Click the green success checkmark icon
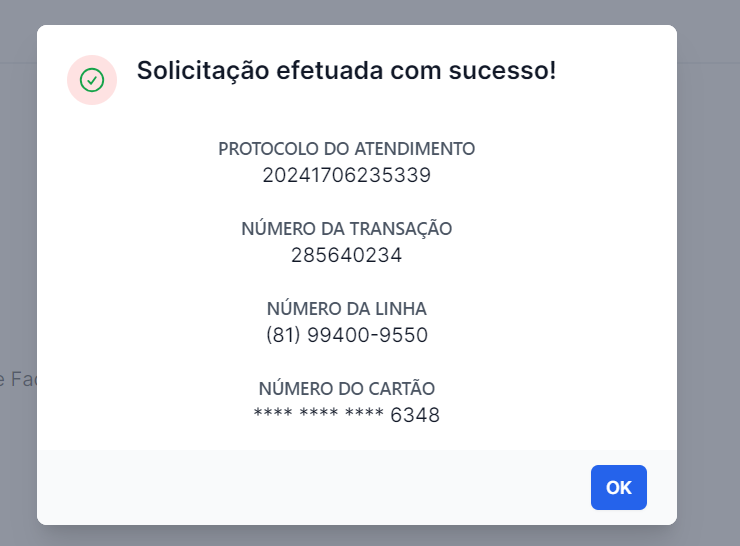Viewport: 740px width, 546px height. [x=92, y=80]
